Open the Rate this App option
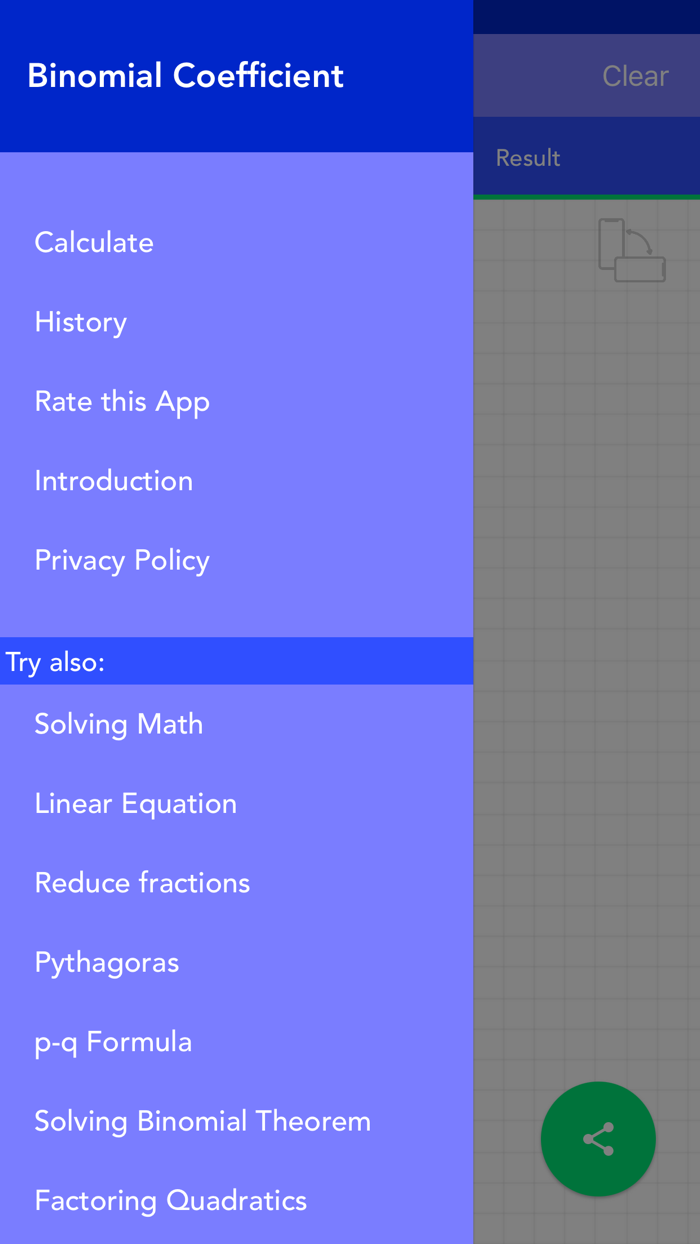Screen dimensions: 700x1244 122,401
